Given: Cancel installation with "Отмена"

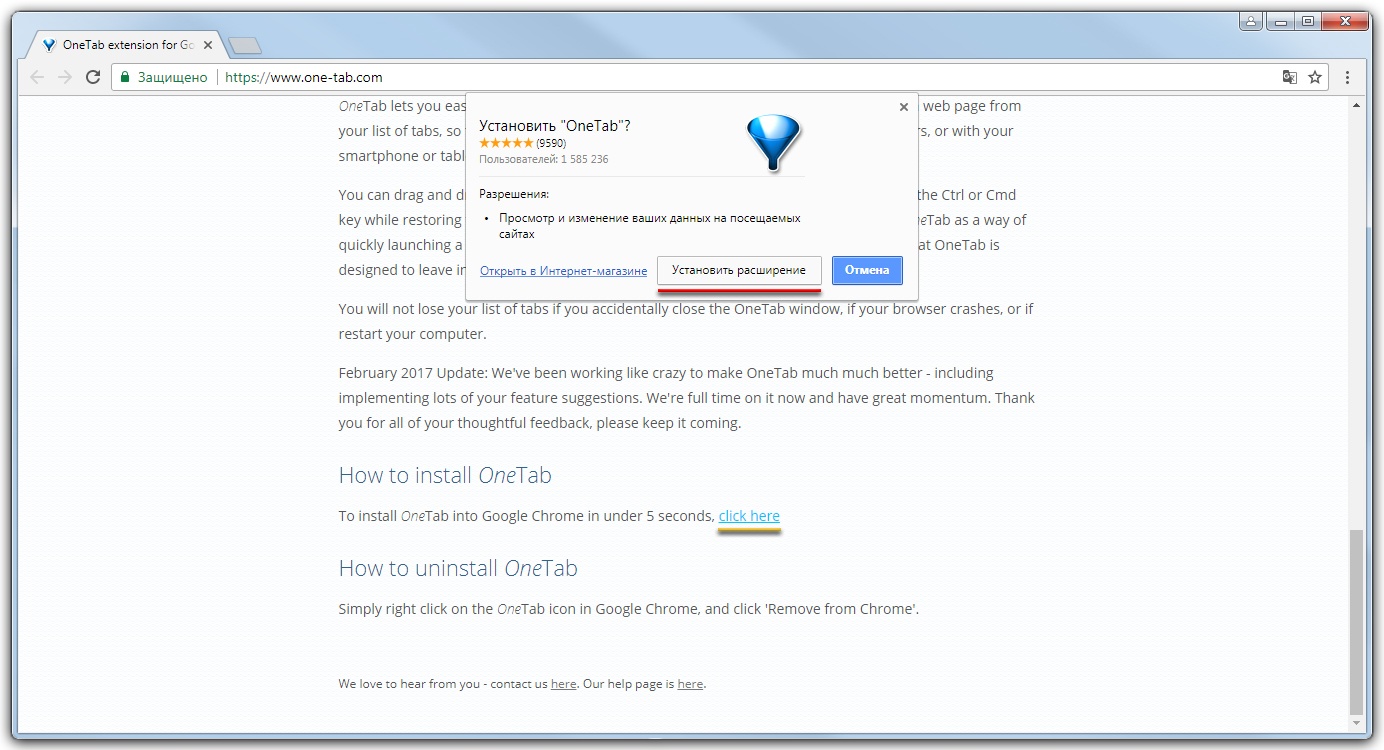Looking at the screenshot, I should coord(867,271).
